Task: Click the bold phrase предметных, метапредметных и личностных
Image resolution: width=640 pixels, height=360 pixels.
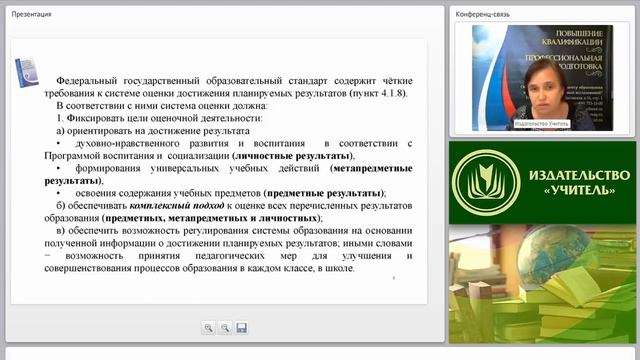Action: pos(211,218)
